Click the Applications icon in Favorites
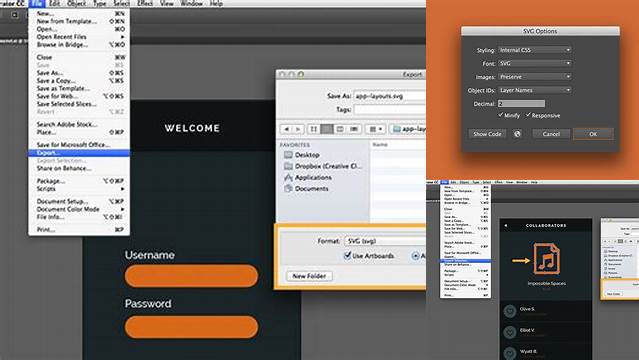639x360 pixels. tap(288, 177)
